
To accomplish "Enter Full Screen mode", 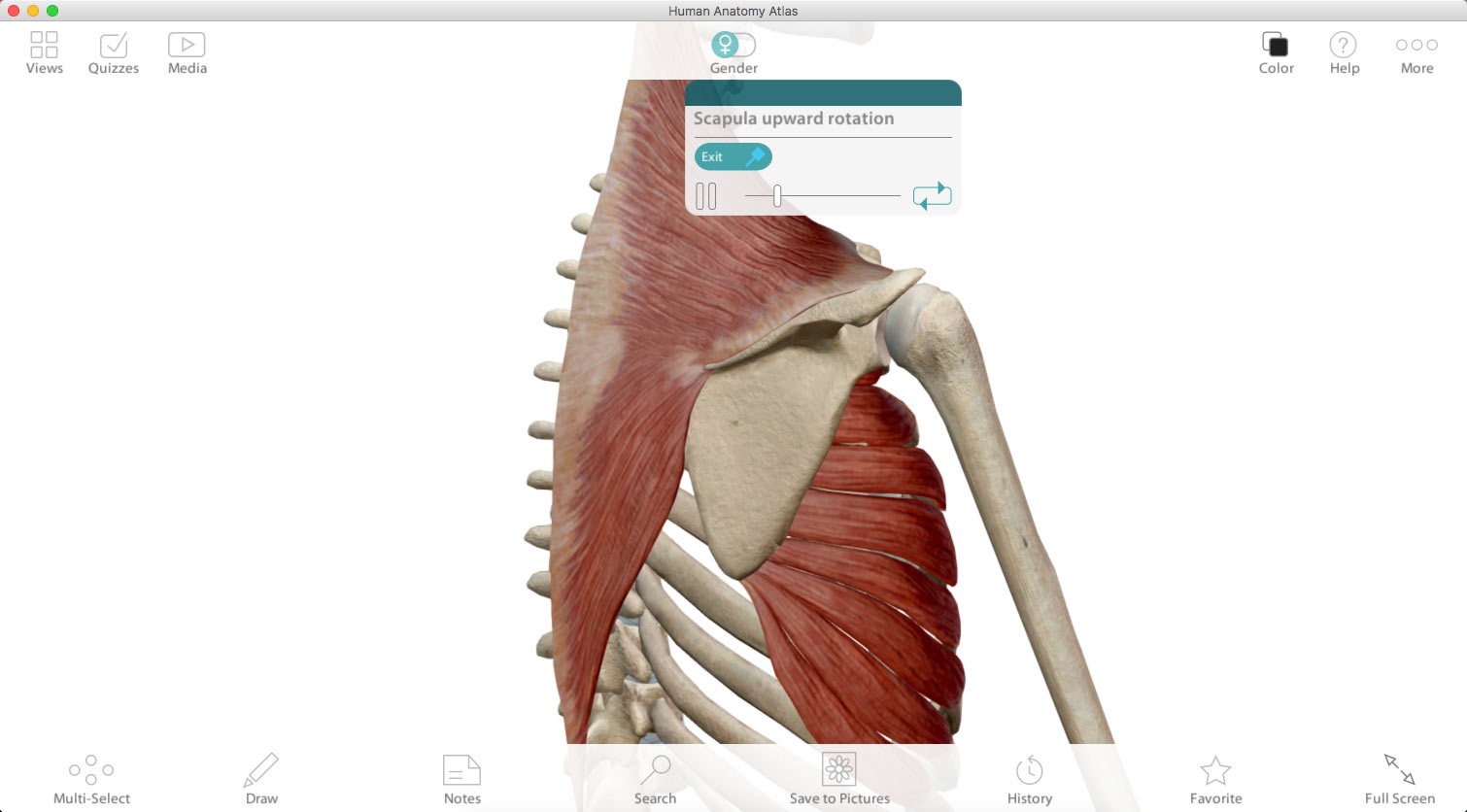I will pos(1400,769).
